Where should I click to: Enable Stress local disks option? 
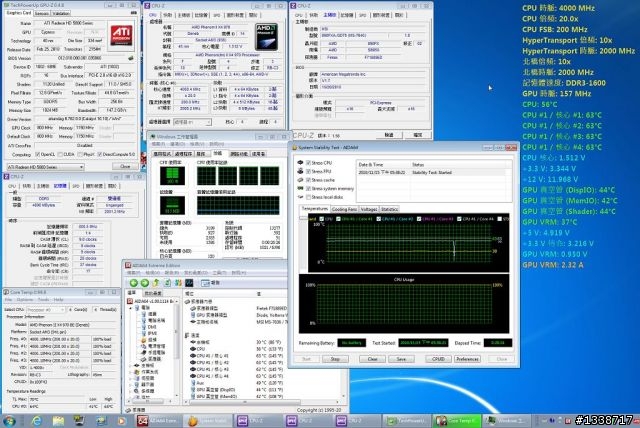pos(309,197)
